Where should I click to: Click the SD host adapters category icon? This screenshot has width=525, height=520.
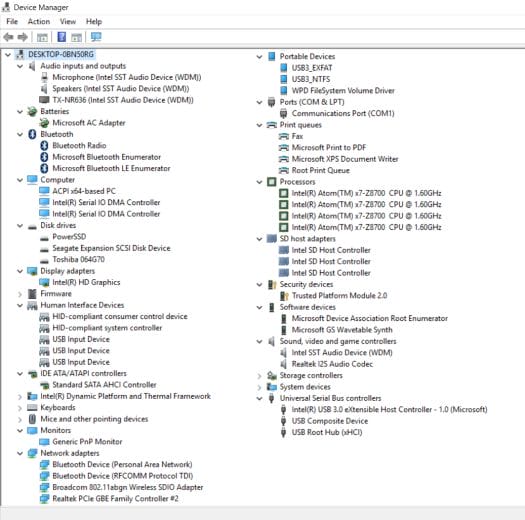pyautogui.click(x=272, y=239)
